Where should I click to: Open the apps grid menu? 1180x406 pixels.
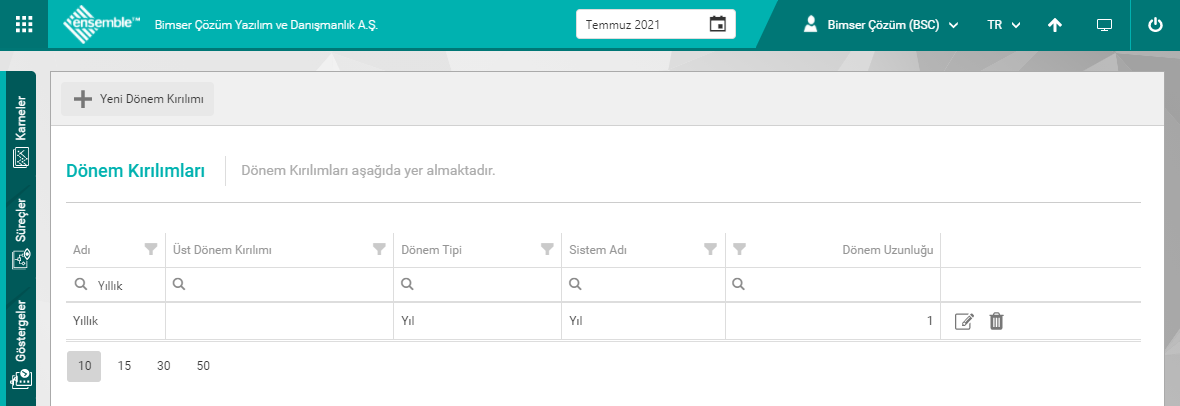point(24,24)
